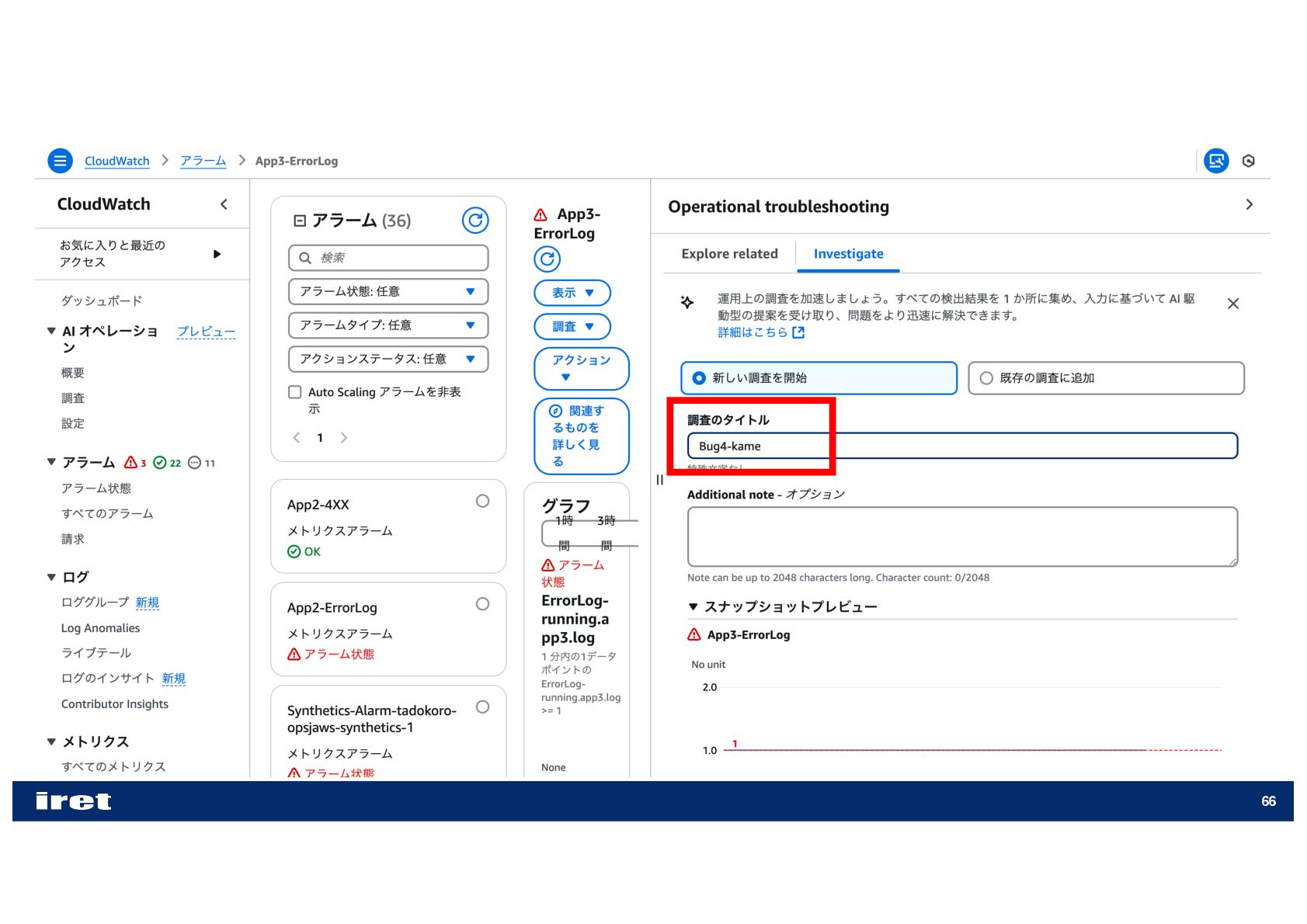Click the アラーム breadcrumb link
1307x924 pixels.
(203, 161)
